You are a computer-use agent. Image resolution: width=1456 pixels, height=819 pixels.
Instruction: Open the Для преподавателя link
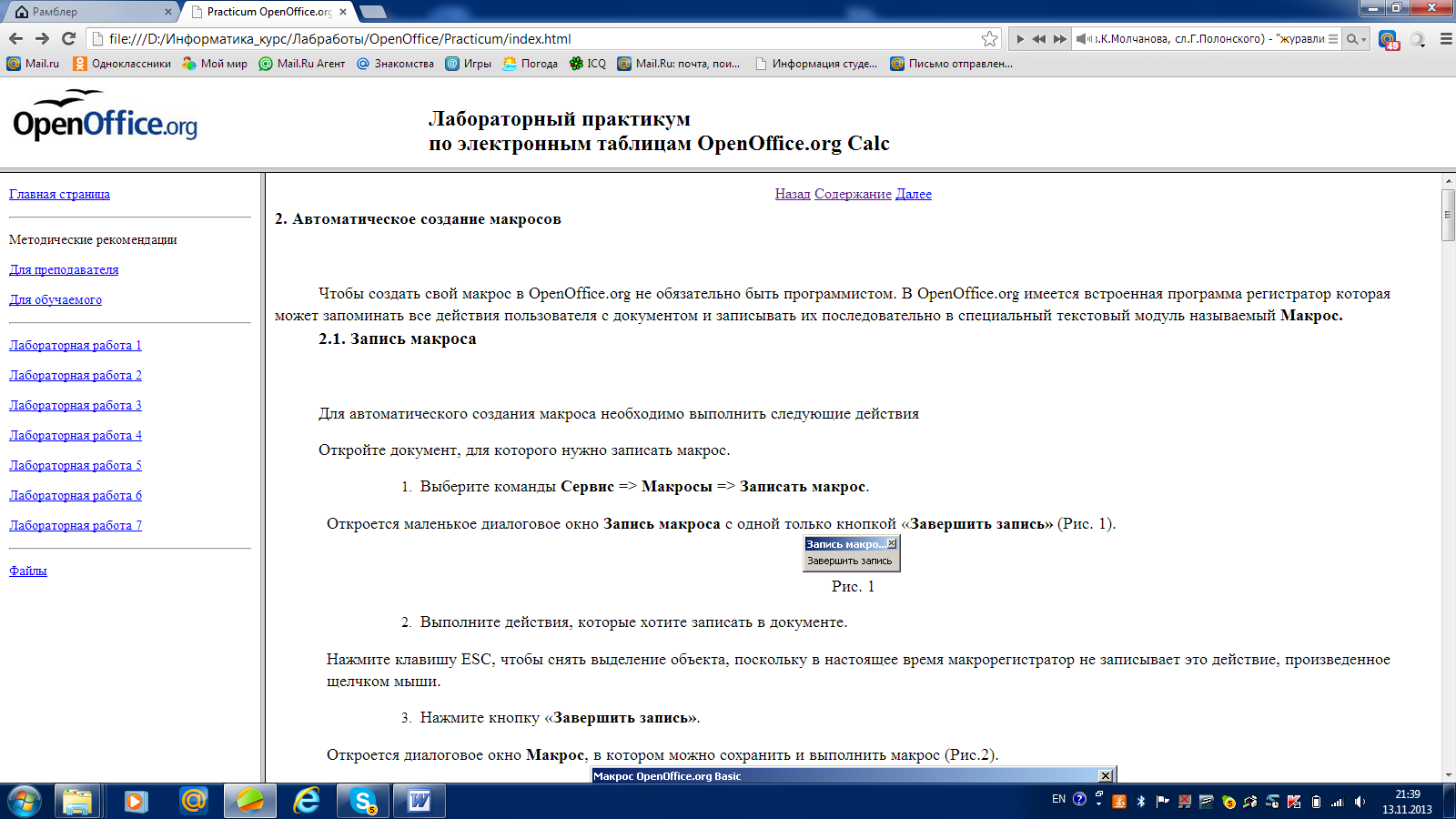tap(64, 269)
